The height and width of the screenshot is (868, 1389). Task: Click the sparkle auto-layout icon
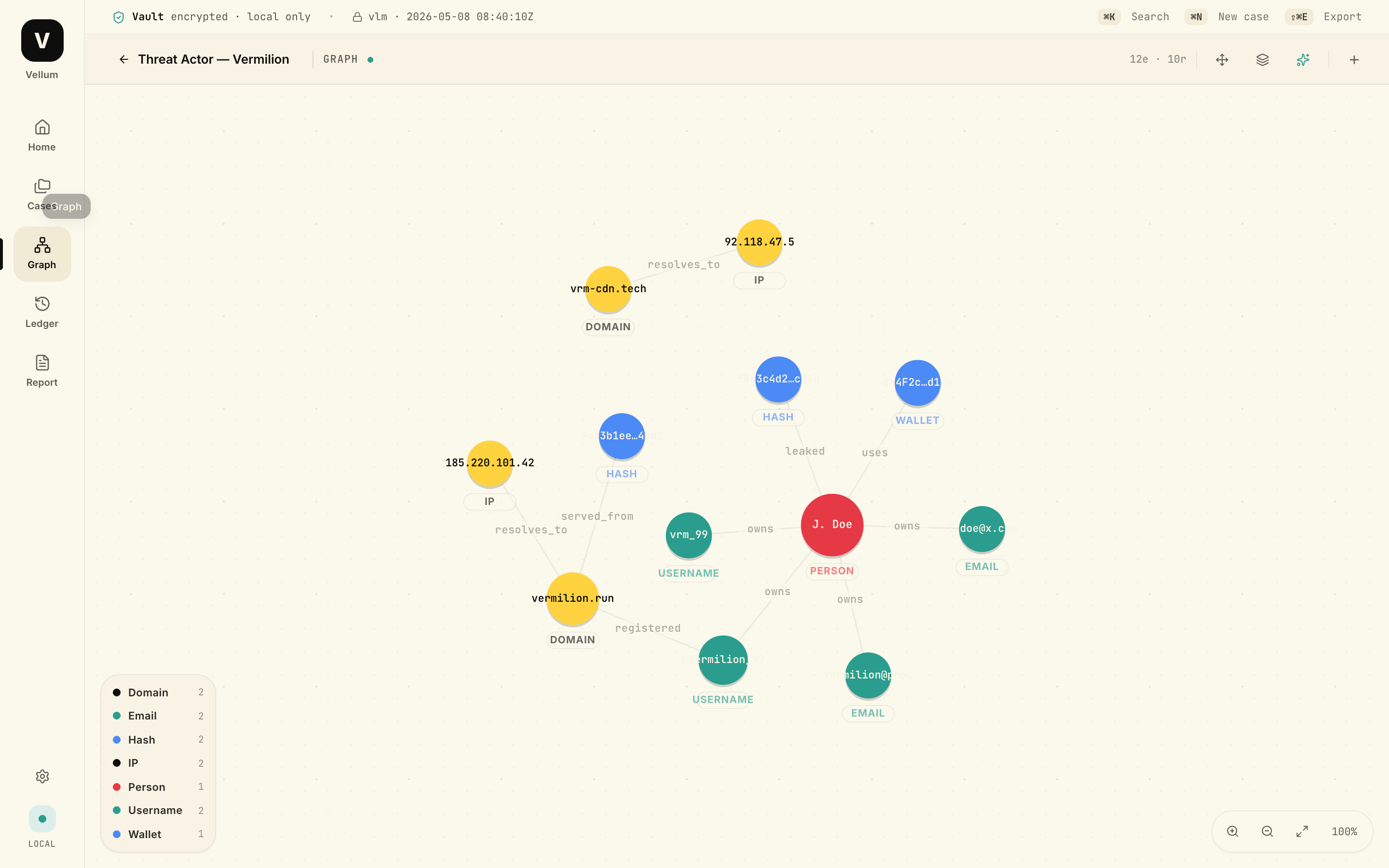pos(1303,60)
